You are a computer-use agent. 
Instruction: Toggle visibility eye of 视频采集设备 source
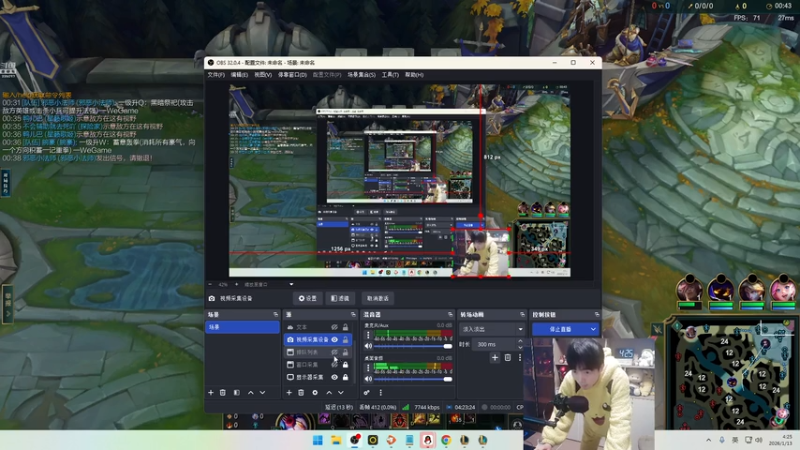click(x=334, y=339)
